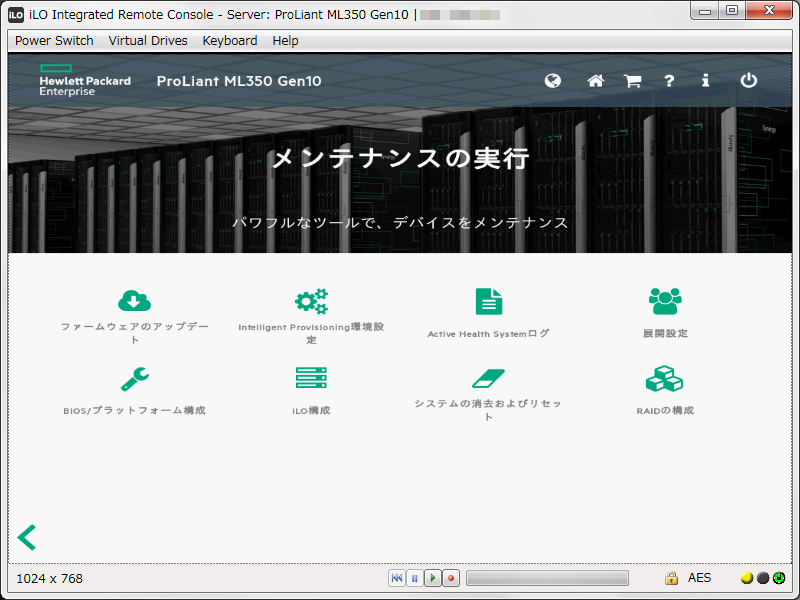
Task: Click the システムの消去およびリセット label
Action: click(488, 410)
